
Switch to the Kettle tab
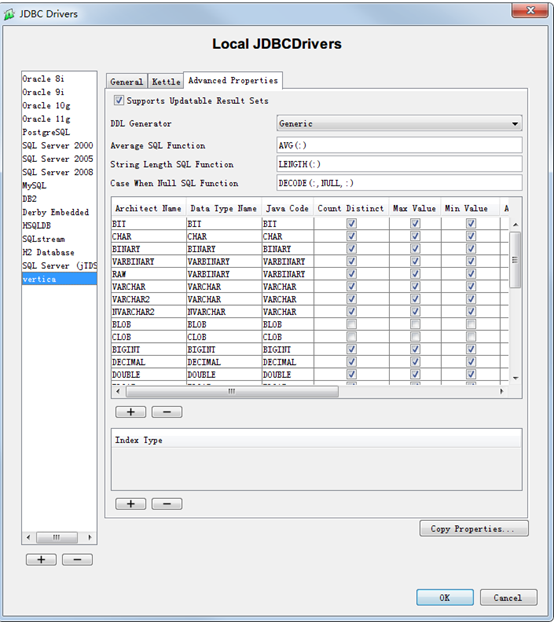(x=166, y=82)
